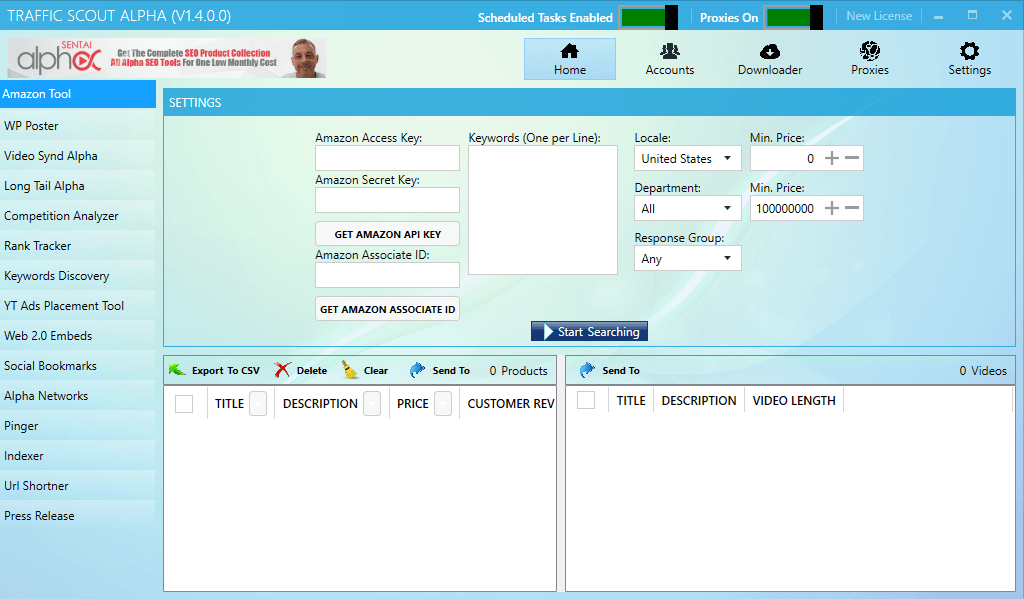1024x599 pixels.
Task: Send products to another tool
Action: click(x=439, y=370)
